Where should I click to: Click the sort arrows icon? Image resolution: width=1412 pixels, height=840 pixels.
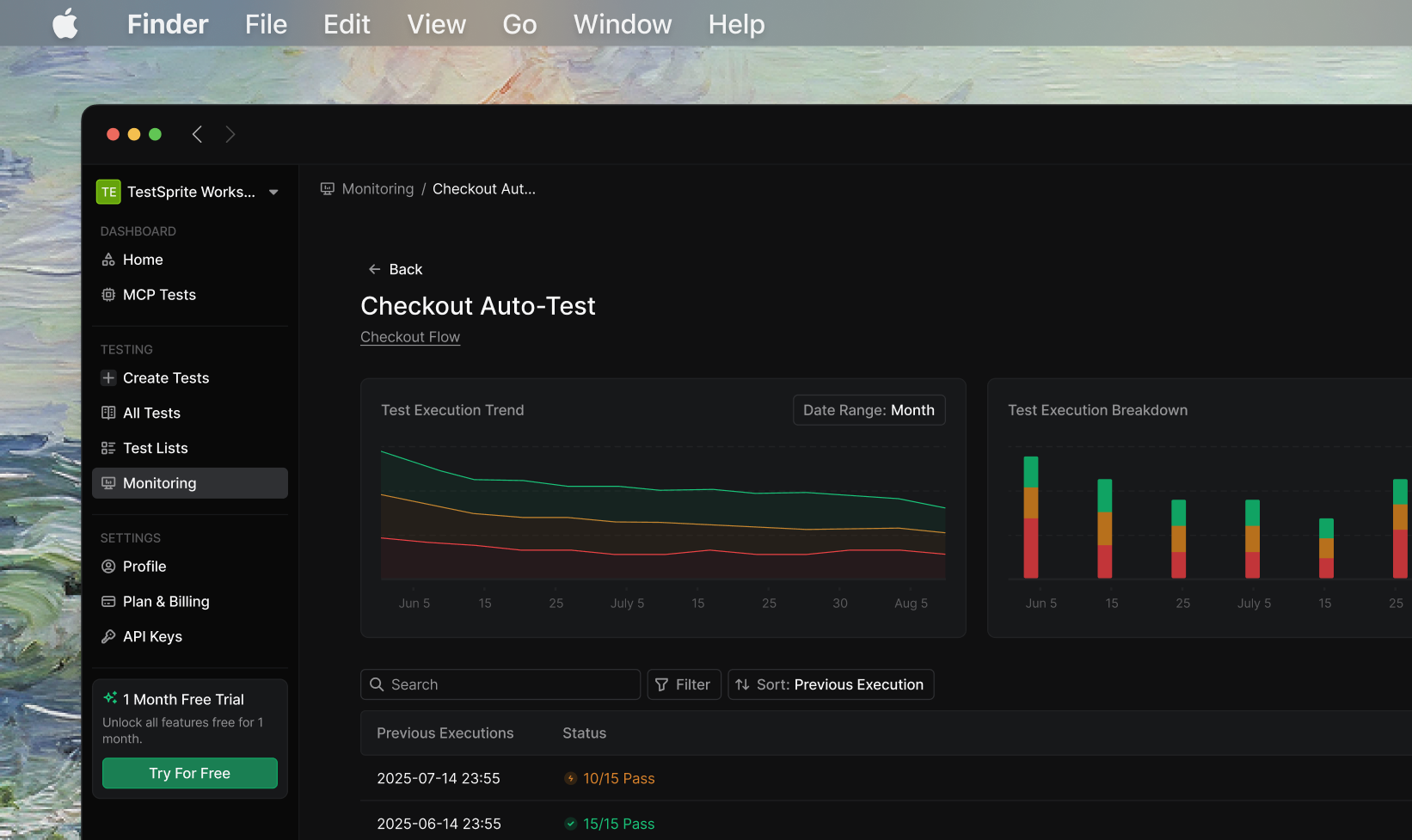(x=742, y=684)
